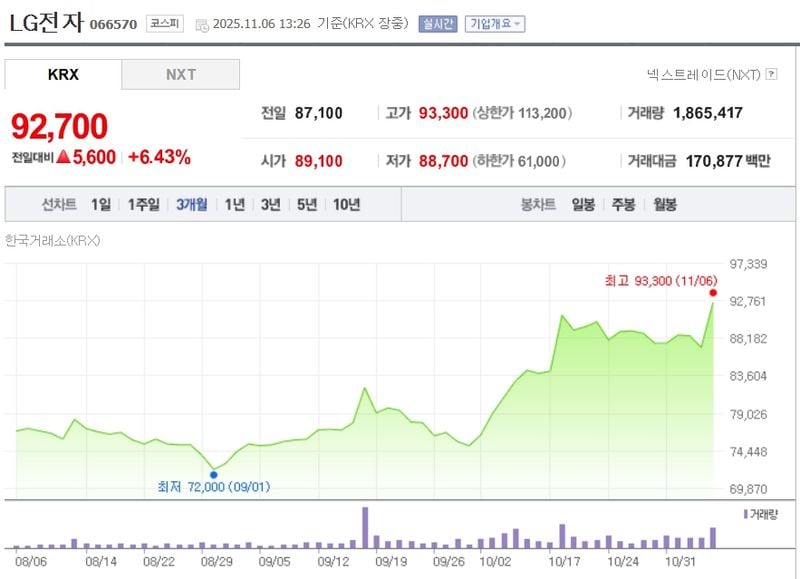Select the KRX exchange tab

(x=63, y=73)
